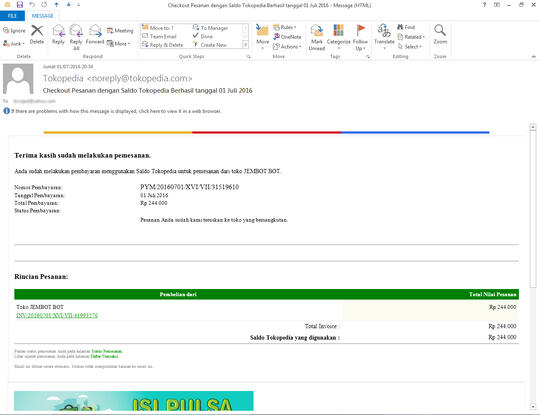Open the Junk dropdown
Screen dimensions: 540x415
(14, 44)
